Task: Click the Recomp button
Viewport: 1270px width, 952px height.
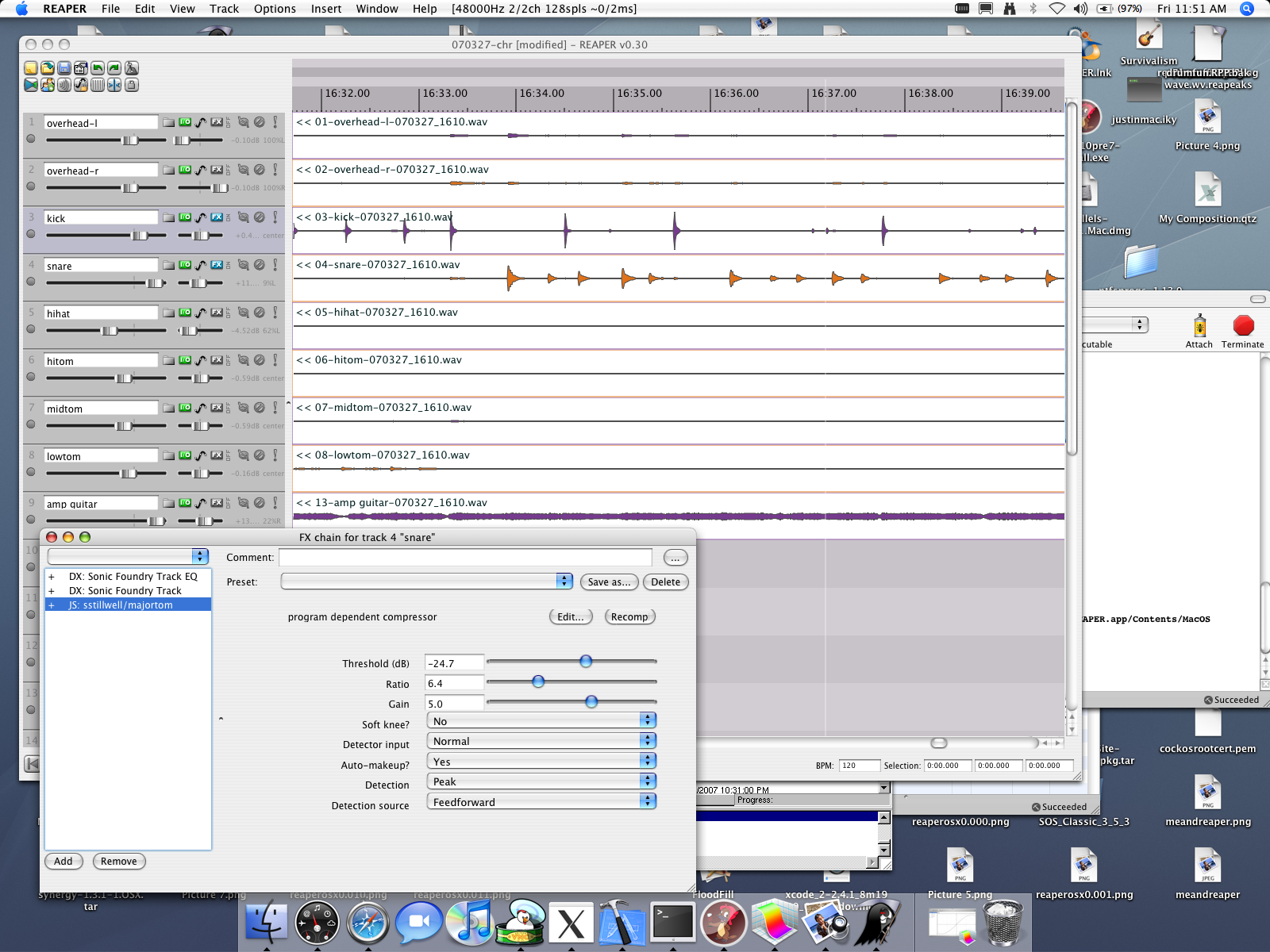Action: 629,616
